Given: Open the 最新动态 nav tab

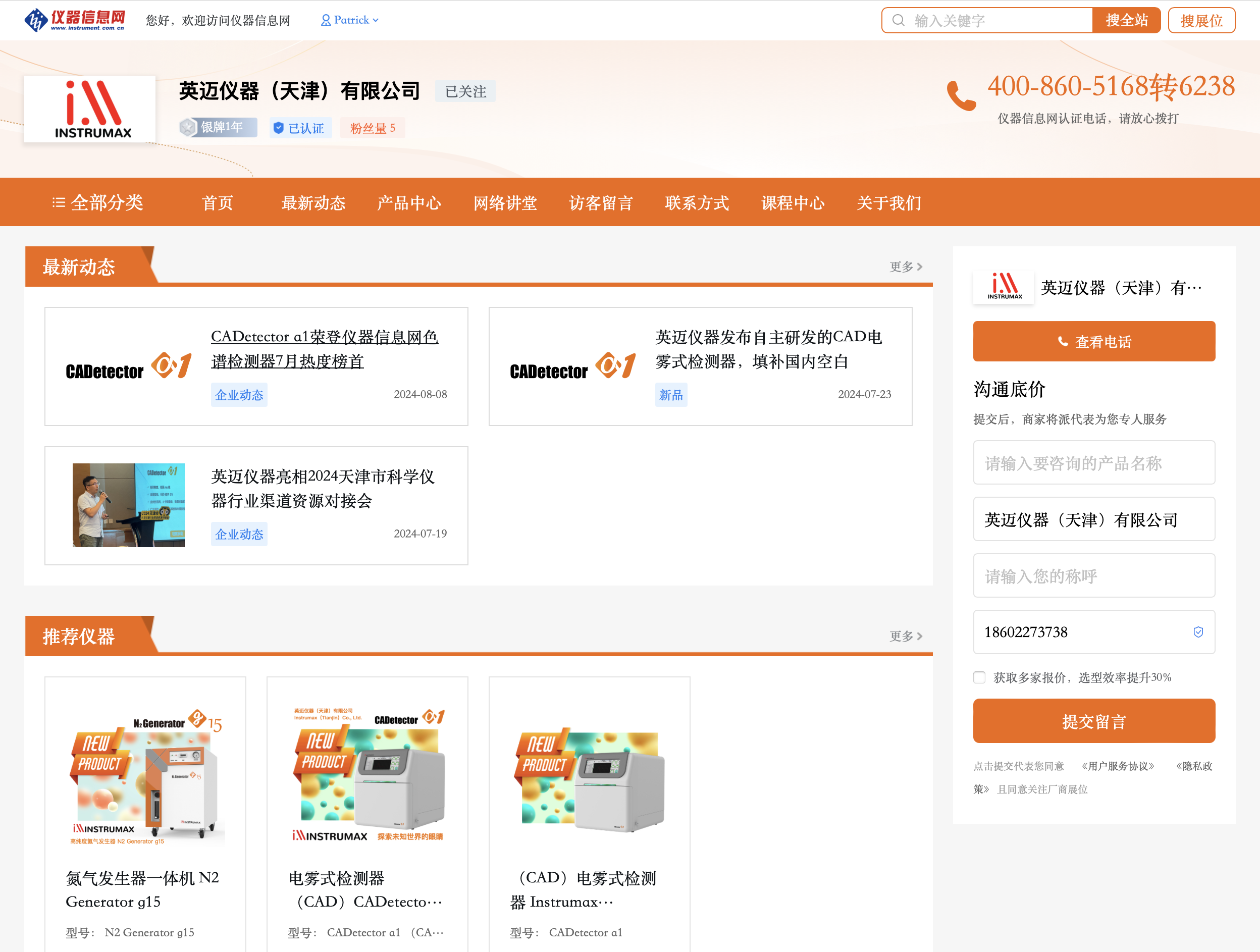Looking at the screenshot, I should (x=313, y=203).
